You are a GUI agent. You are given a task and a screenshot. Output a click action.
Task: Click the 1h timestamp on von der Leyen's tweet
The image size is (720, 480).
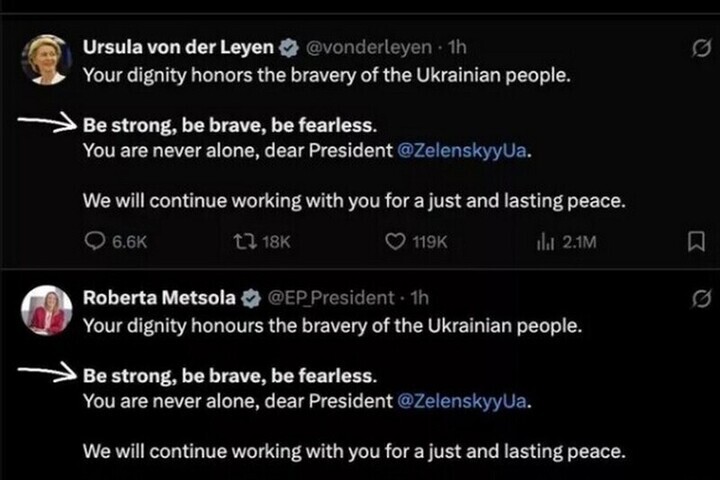[457, 47]
